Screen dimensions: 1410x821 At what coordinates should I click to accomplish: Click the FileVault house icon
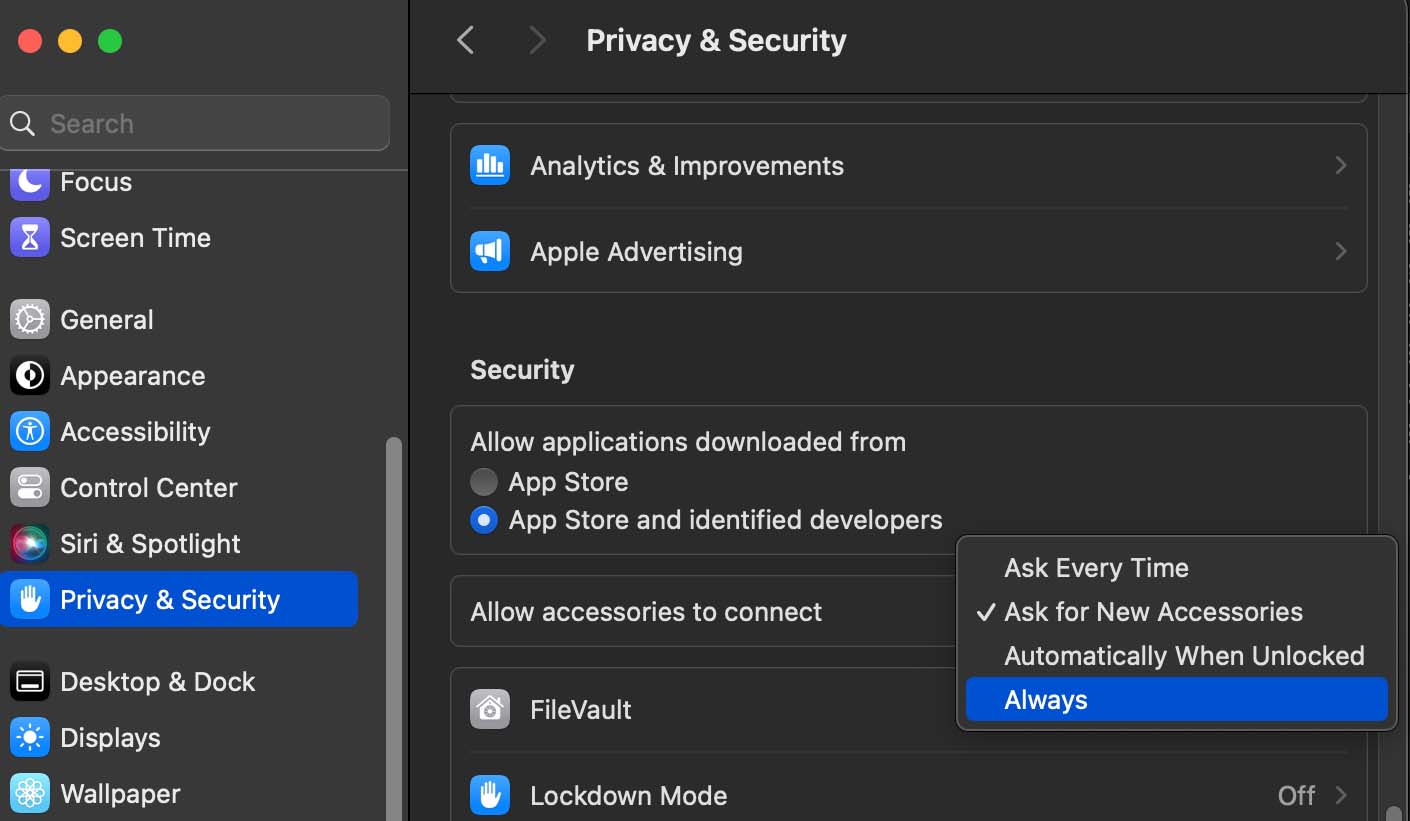coord(490,709)
